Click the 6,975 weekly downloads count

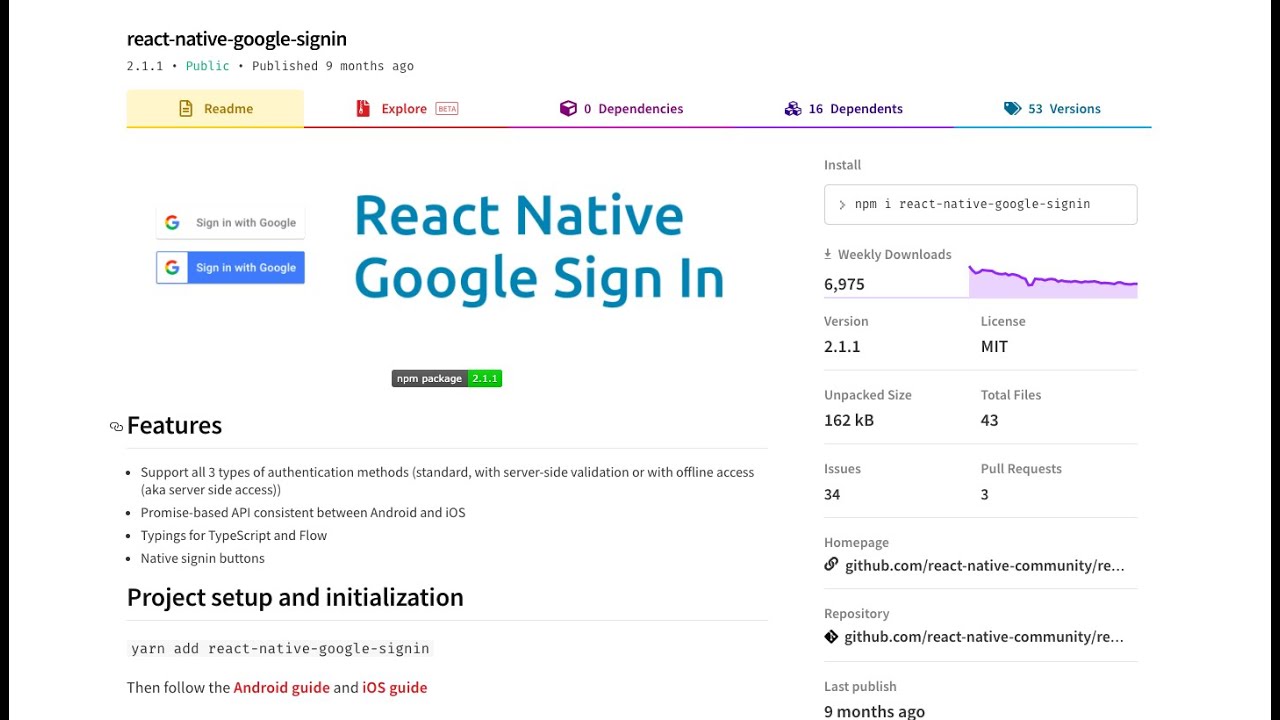[844, 284]
